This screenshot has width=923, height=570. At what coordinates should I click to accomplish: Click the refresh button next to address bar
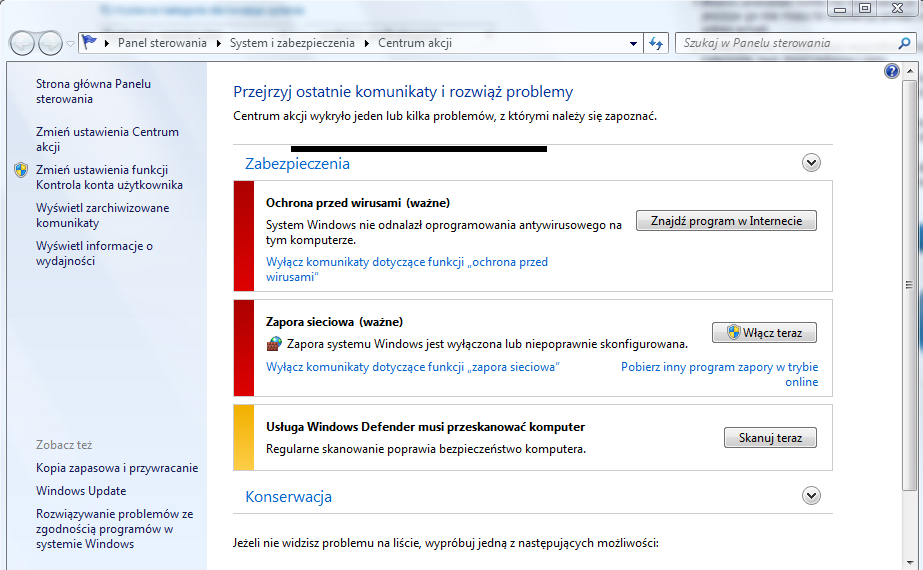(x=656, y=43)
